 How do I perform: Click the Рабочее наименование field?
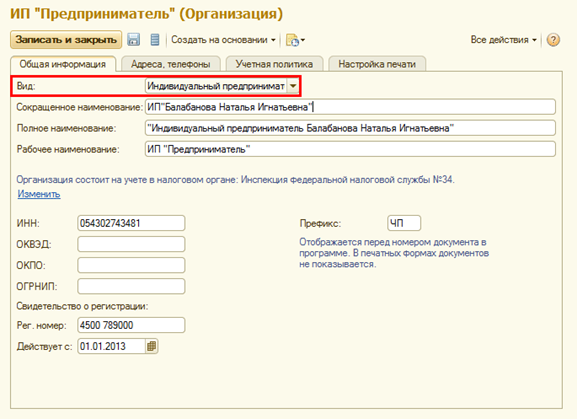[350, 149]
